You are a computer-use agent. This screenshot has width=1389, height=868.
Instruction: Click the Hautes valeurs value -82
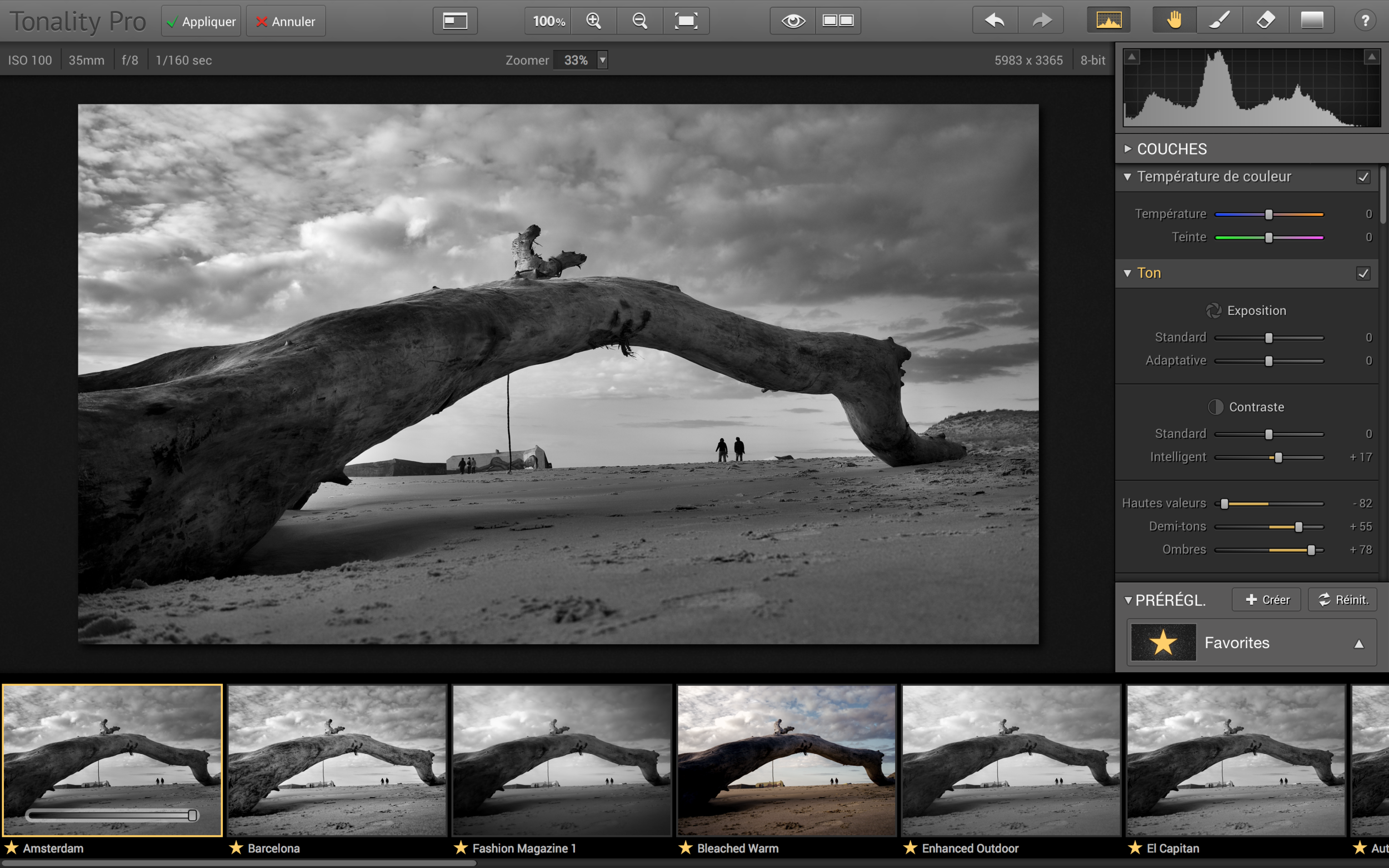click(x=1362, y=504)
